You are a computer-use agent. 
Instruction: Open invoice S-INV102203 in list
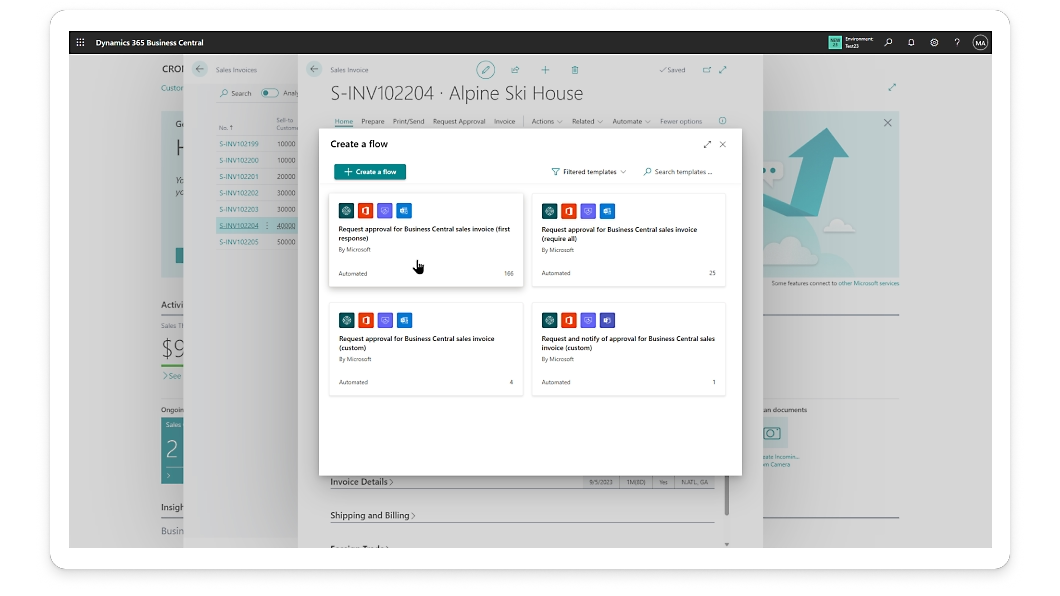tap(239, 209)
